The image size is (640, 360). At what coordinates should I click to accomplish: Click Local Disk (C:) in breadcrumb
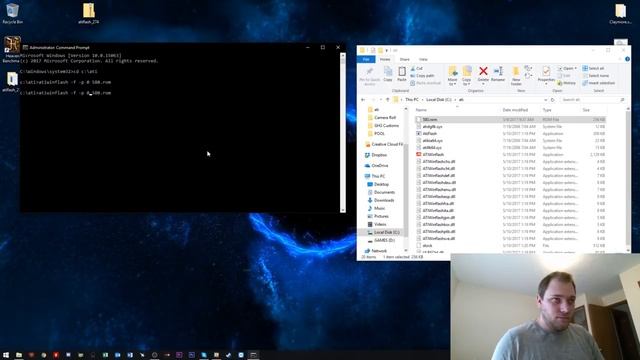tap(438, 100)
